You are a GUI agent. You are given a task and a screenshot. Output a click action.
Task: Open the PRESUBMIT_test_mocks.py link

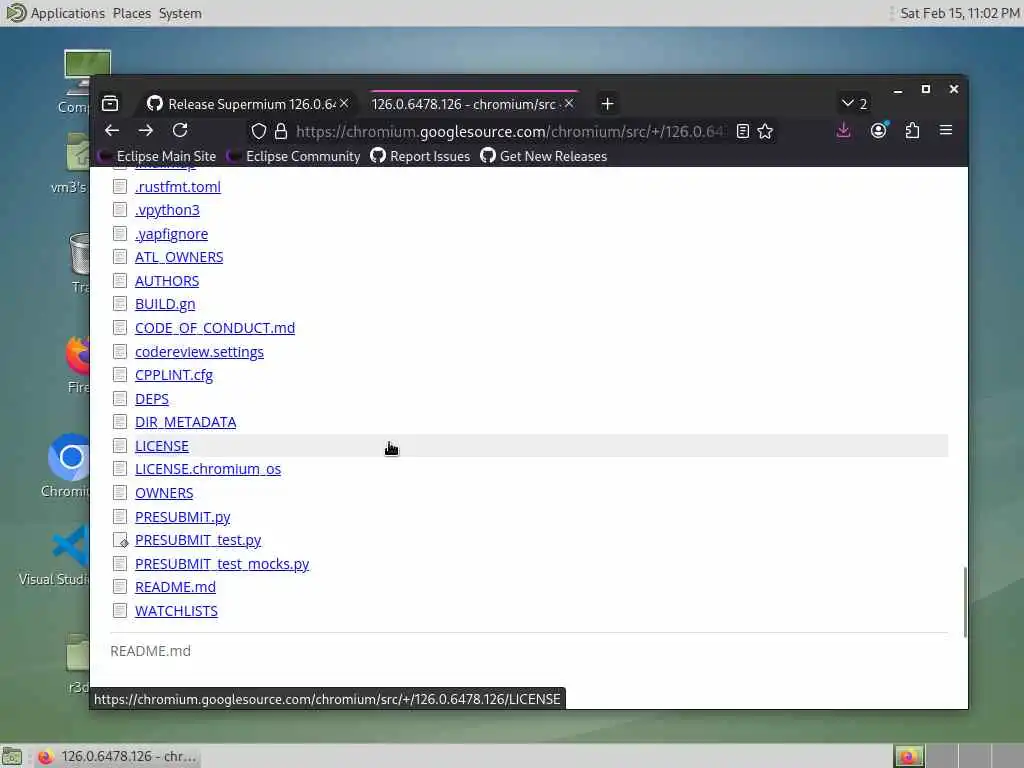[x=222, y=564]
